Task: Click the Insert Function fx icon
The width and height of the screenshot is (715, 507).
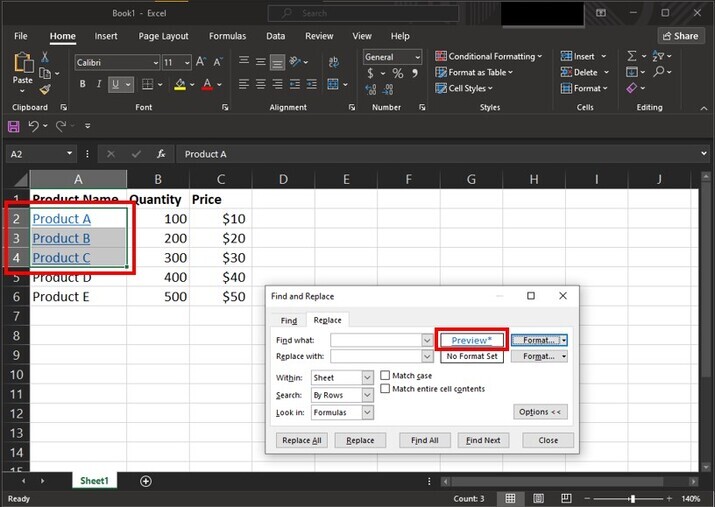Action: (x=159, y=154)
